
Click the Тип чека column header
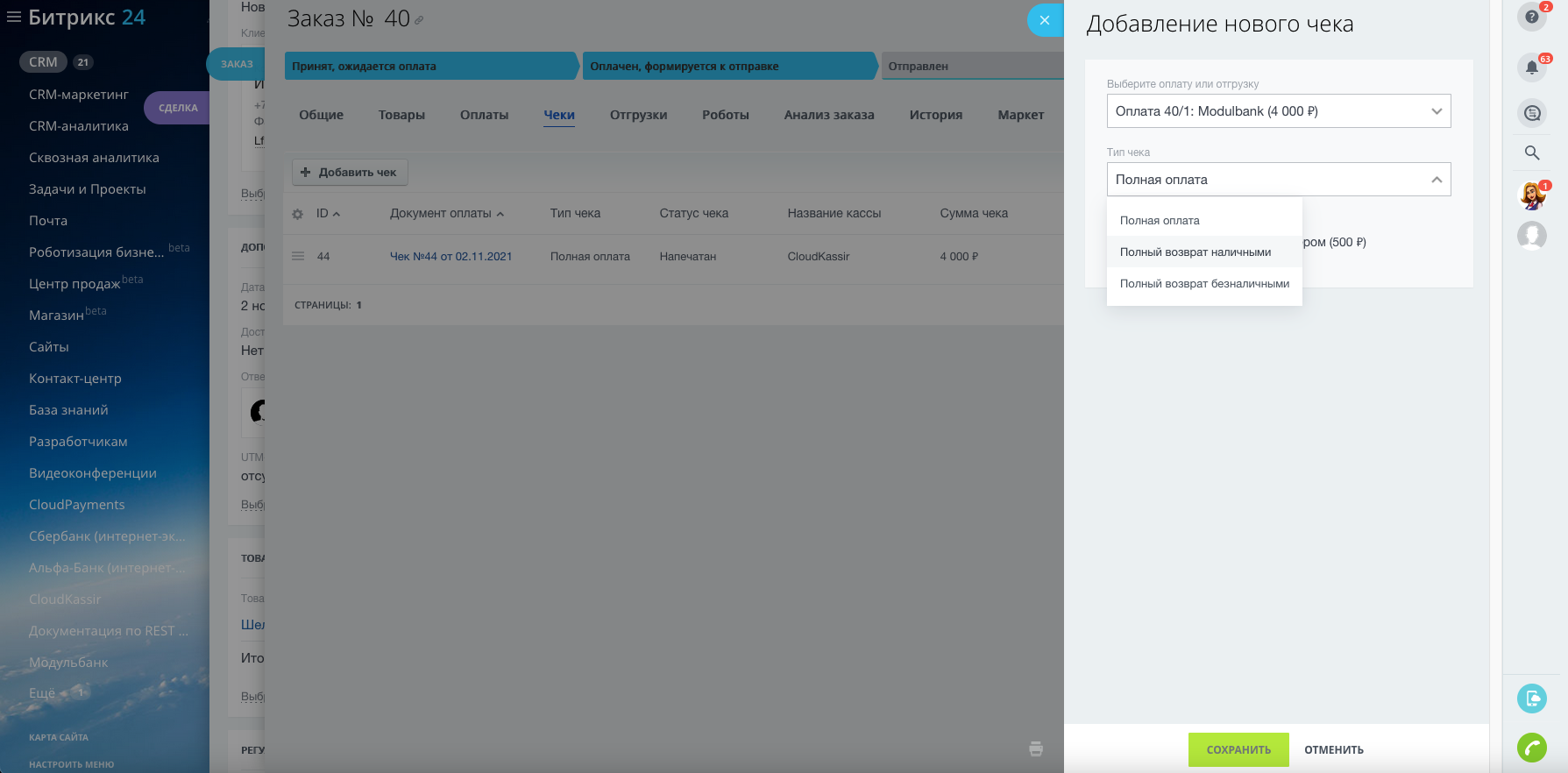tap(575, 213)
